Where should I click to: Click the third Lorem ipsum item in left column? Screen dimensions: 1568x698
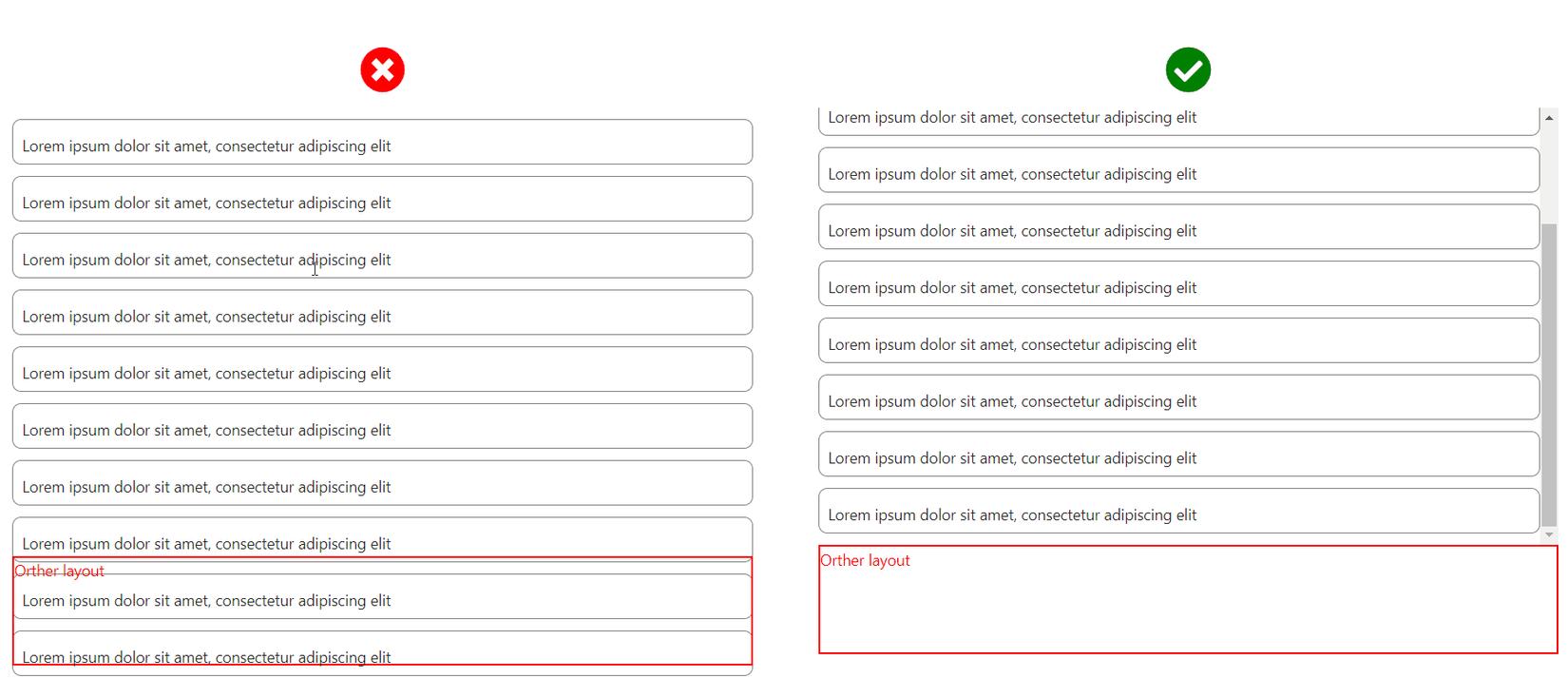[382, 257]
